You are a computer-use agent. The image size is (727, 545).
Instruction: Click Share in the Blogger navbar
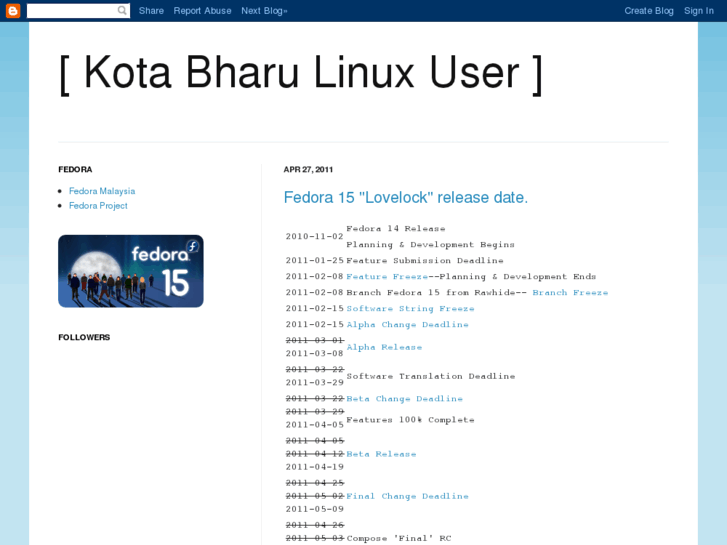point(151,11)
